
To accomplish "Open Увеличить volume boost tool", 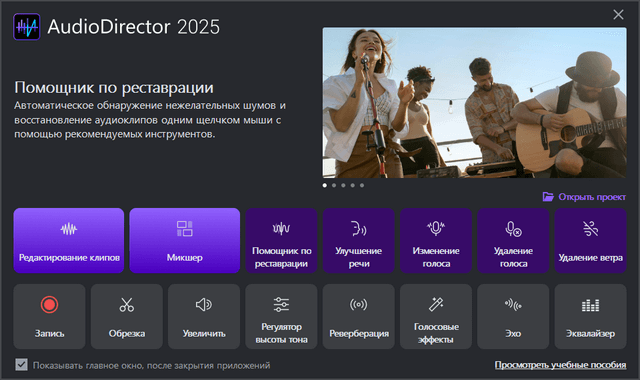I will click(x=204, y=316).
